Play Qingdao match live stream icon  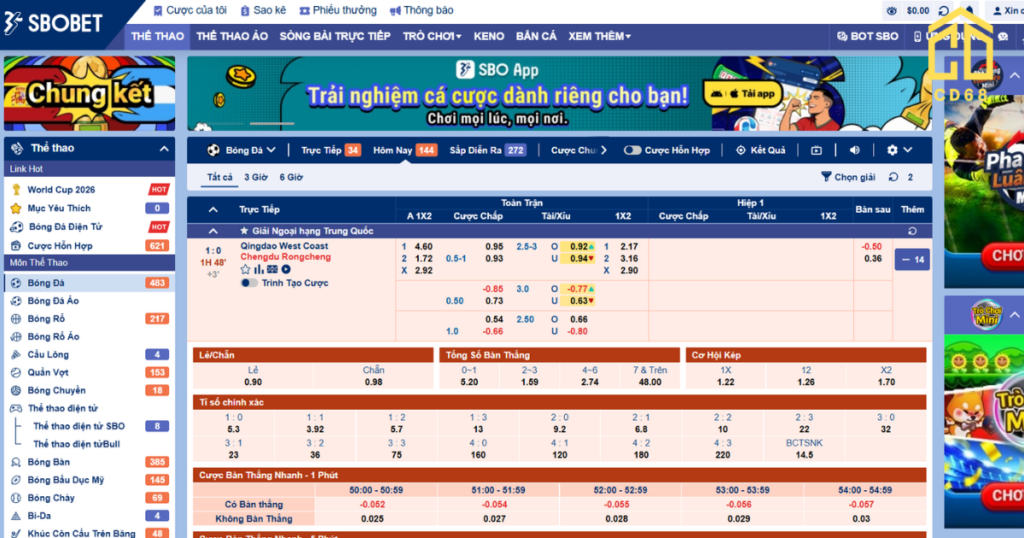(285, 269)
